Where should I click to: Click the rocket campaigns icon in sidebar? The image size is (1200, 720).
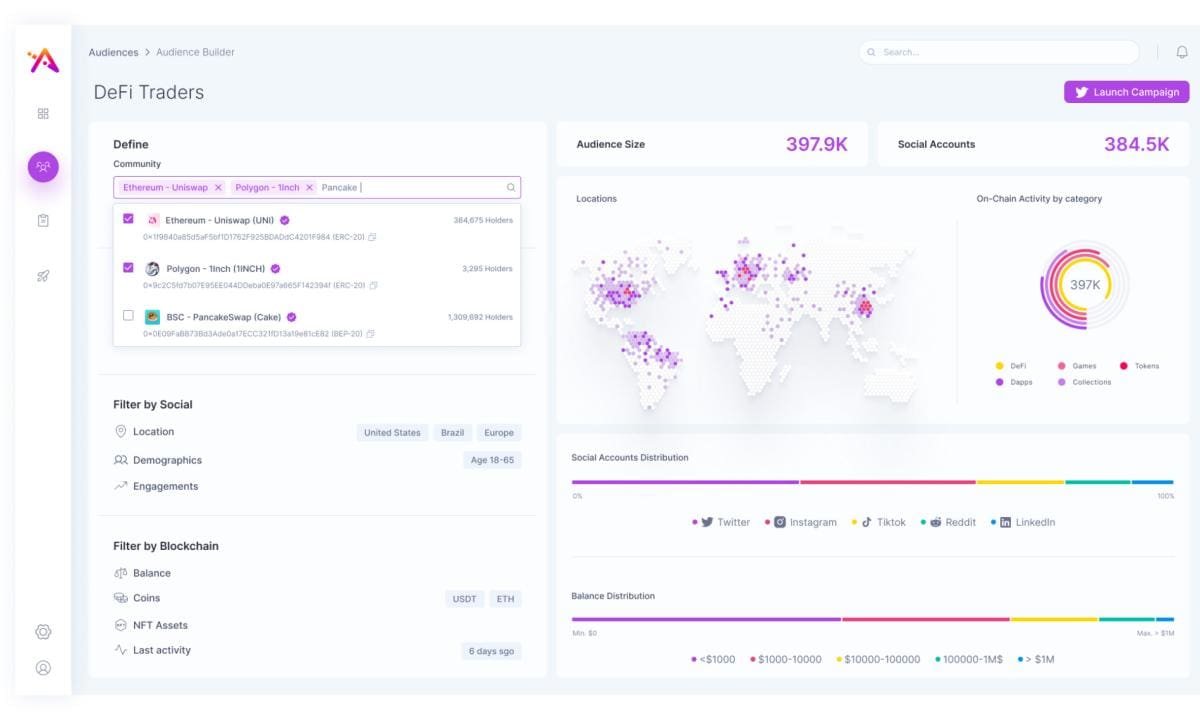coord(43,276)
